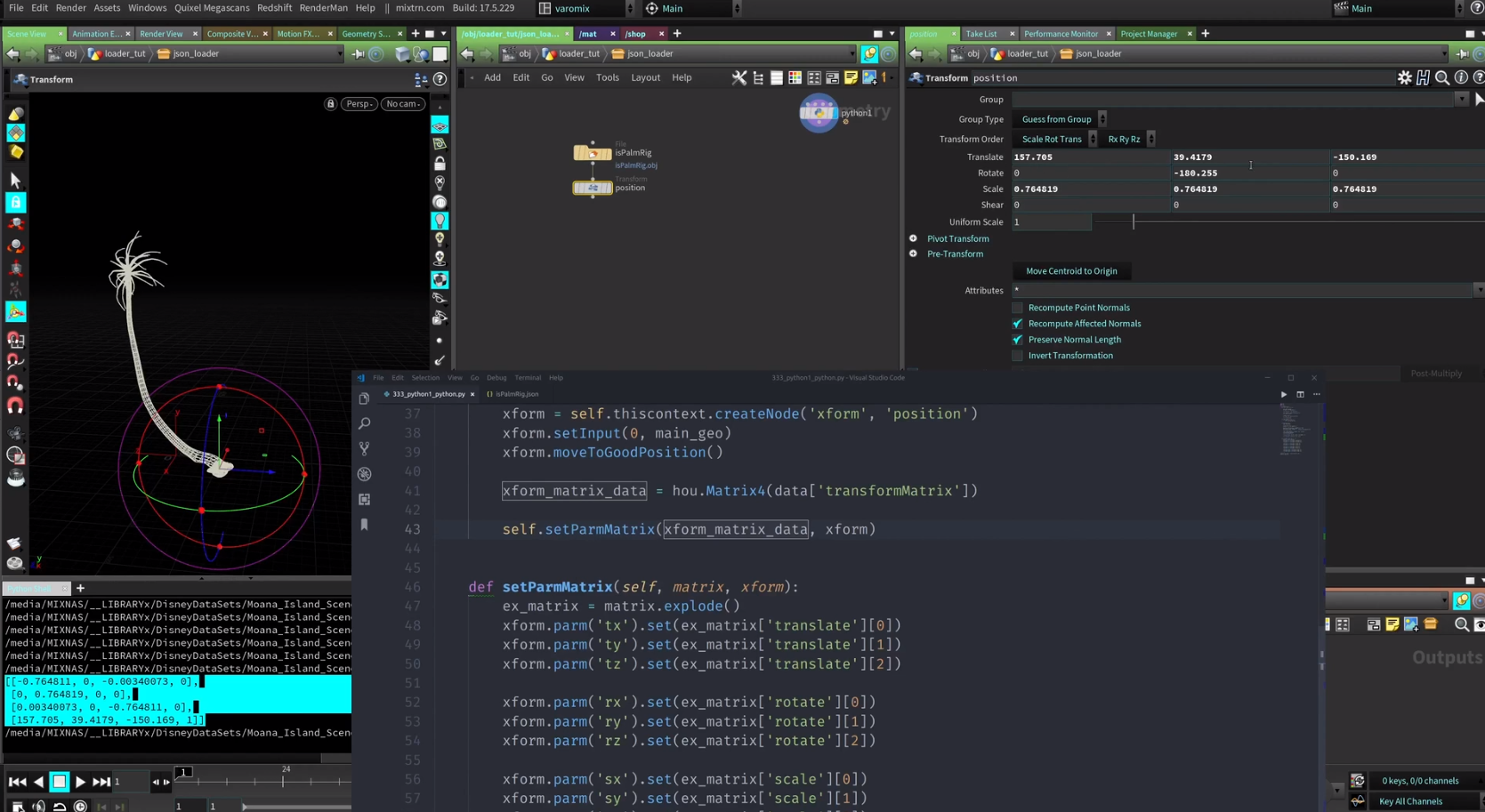The width and height of the screenshot is (1485, 812).
Task: Switch to the Render View tab
Action: pyautogui.click(x=161, y=34)
